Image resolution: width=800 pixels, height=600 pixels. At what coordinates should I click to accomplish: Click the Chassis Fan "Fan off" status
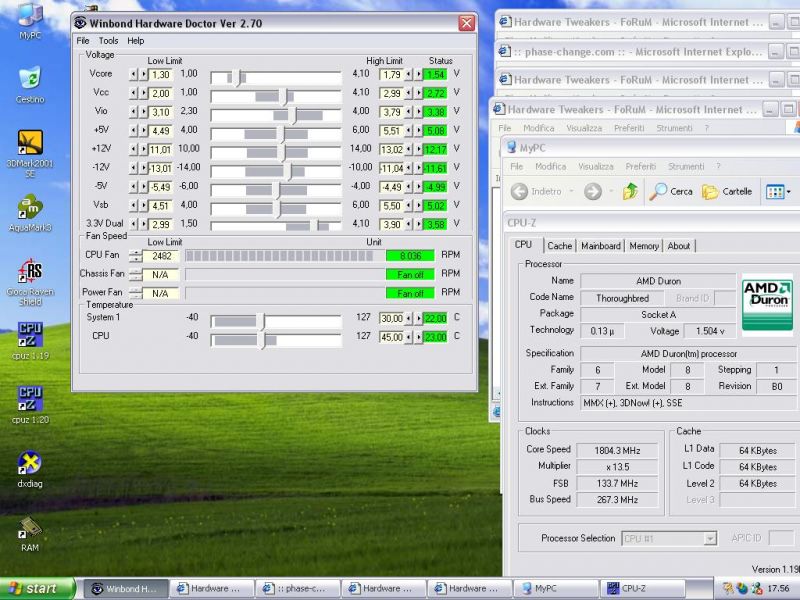(410, 274)
